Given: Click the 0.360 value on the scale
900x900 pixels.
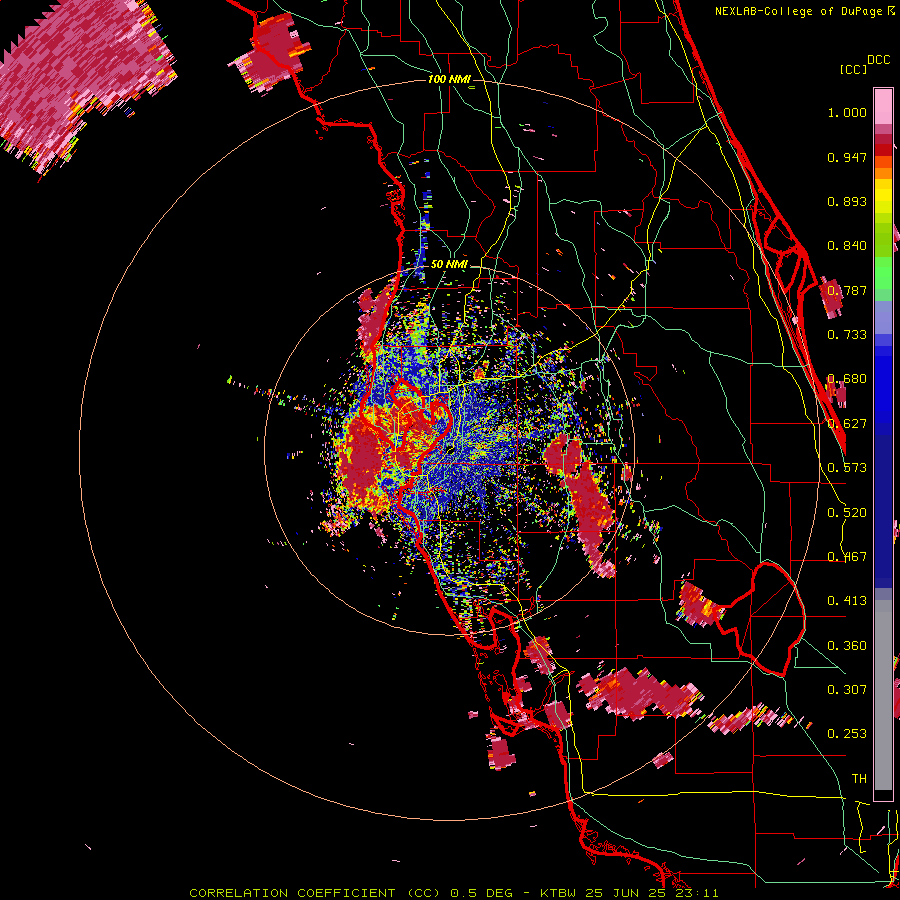Looking at the screenshot, I should (847, 646).
